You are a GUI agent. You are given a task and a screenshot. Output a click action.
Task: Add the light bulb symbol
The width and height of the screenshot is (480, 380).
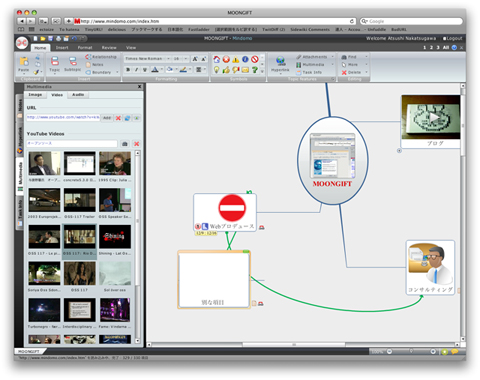(x=217, y=69)
